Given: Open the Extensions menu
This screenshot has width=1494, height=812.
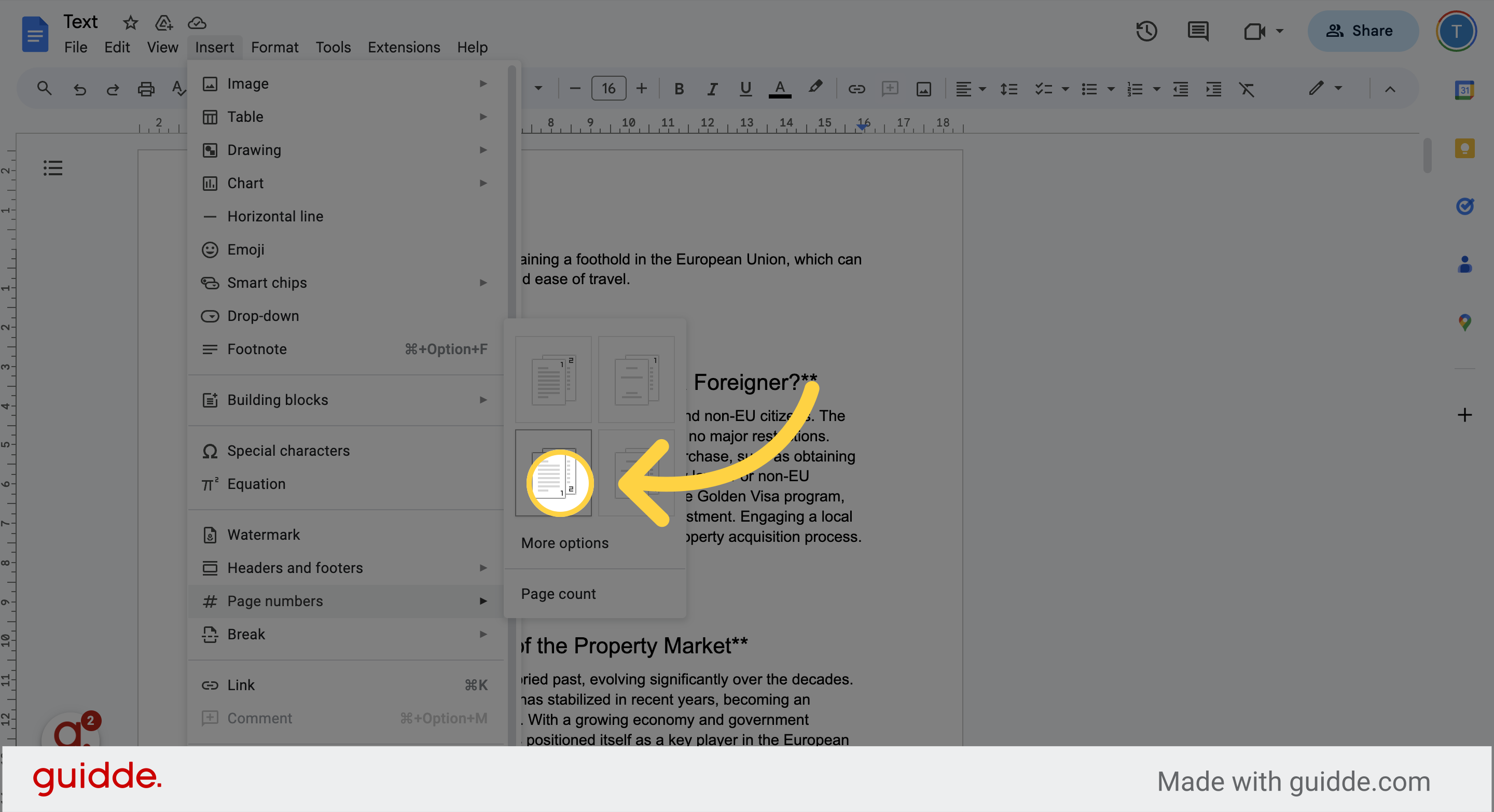Looking at the screenshot, I should pyautogui.click(x=403, y=47).
